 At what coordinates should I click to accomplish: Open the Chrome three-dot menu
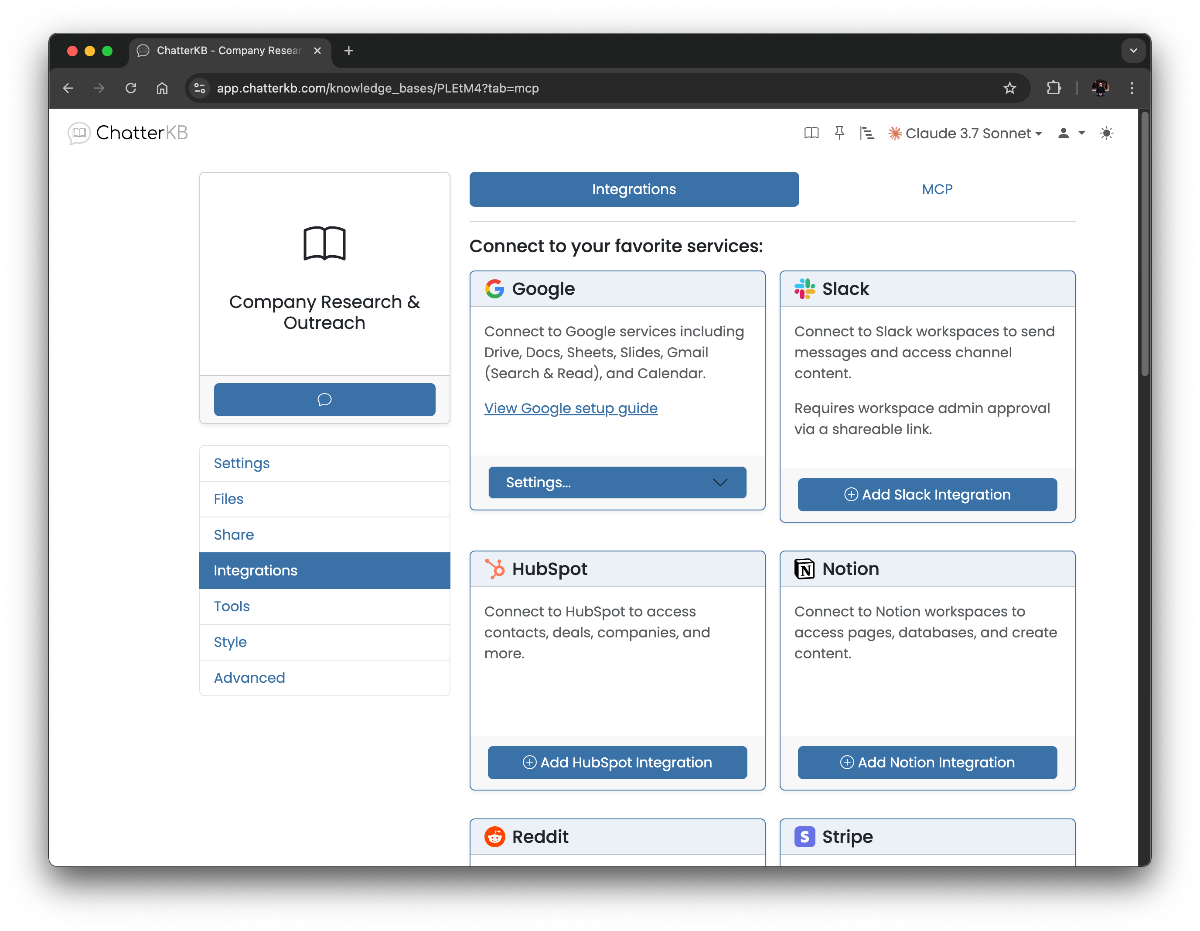pyautogui.click(x=1132, y=88)
